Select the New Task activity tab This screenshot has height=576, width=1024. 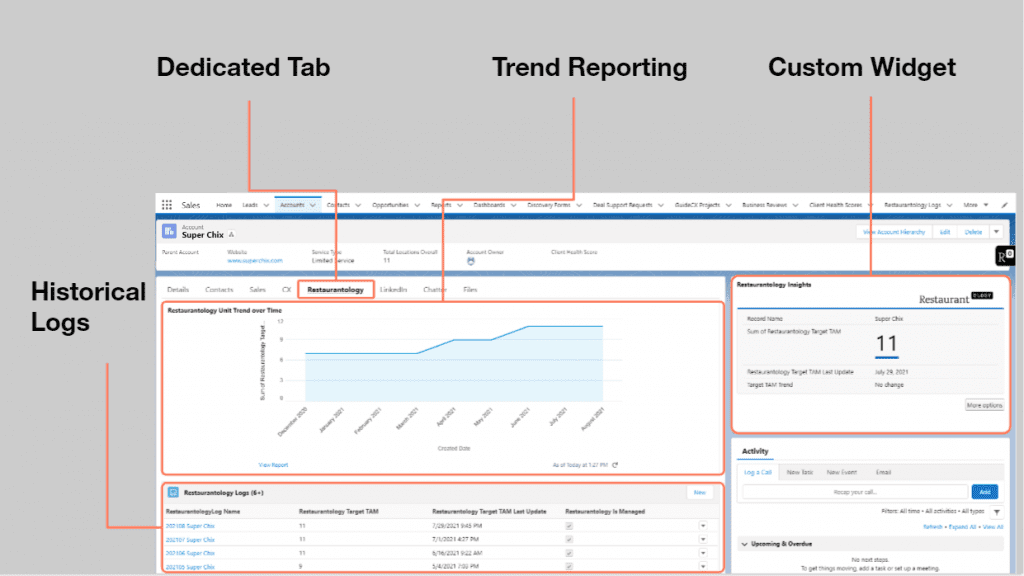pos(799,472)
